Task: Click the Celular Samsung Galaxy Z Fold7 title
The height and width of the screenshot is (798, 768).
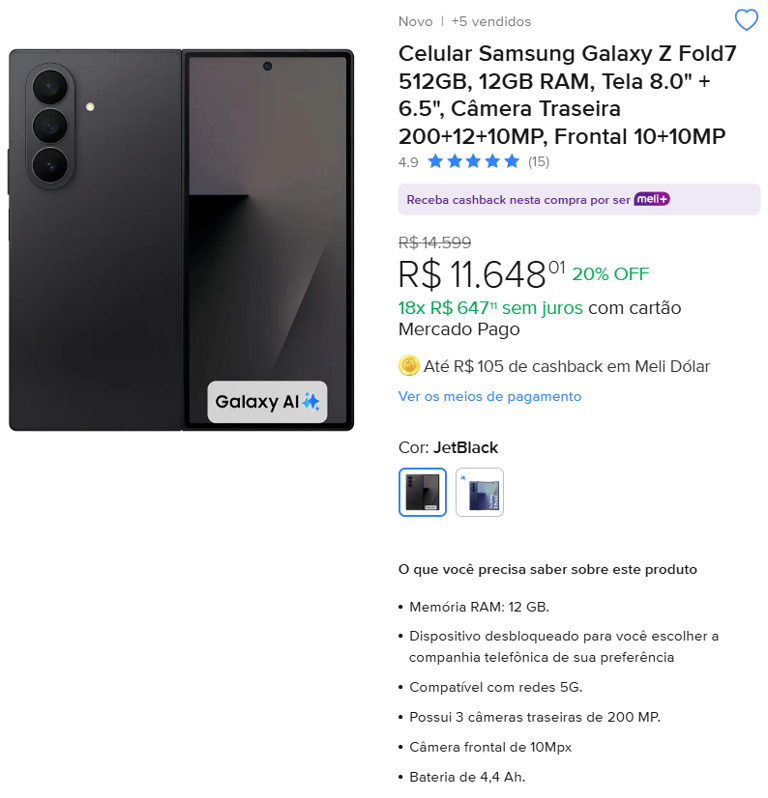Action: point(567,95)
